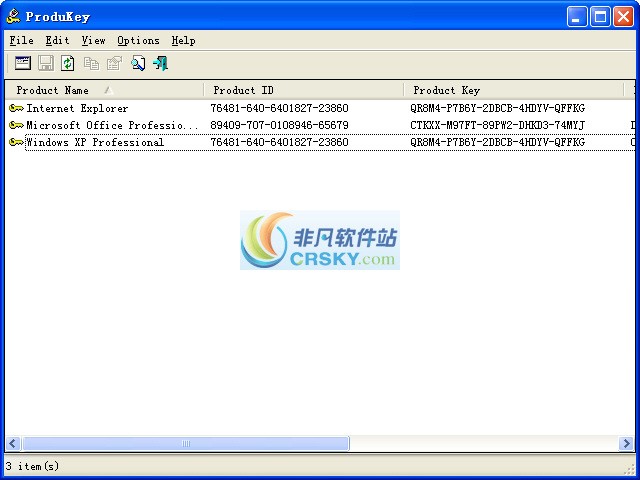Select the Windows XP Professional row
640x480 pixels.
click(320, 142)
